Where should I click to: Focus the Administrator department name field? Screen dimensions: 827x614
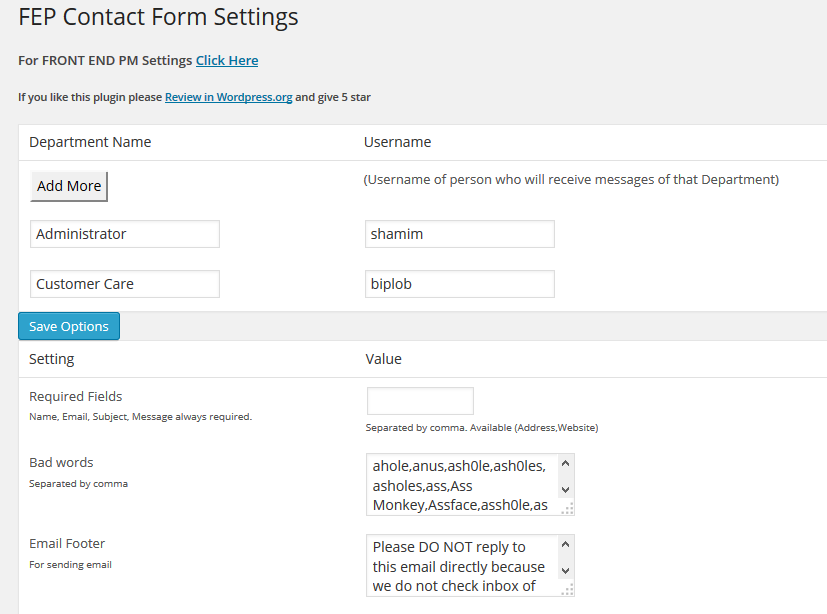(x=125, y=234)
